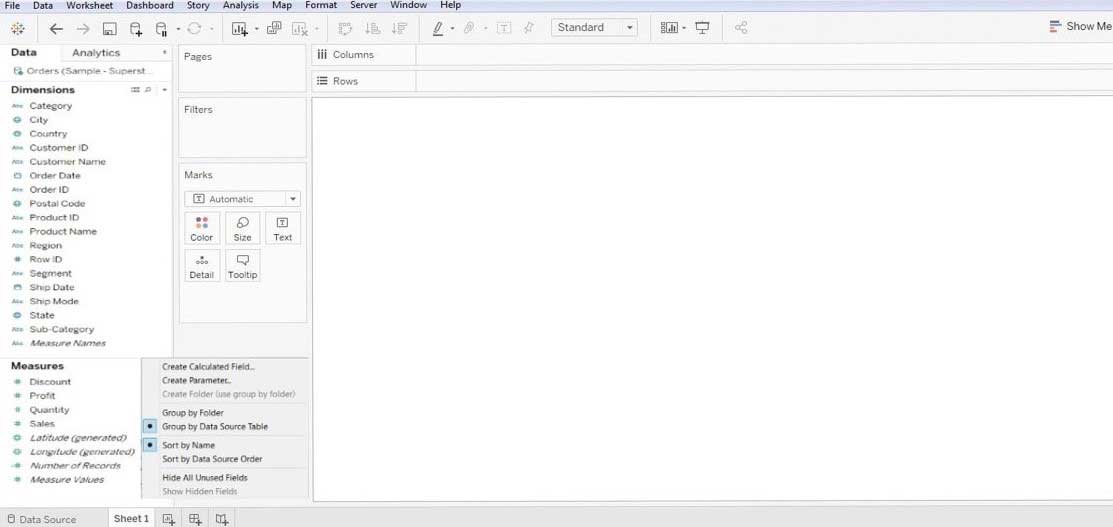Click the Tableau start page logo icon

18,28
